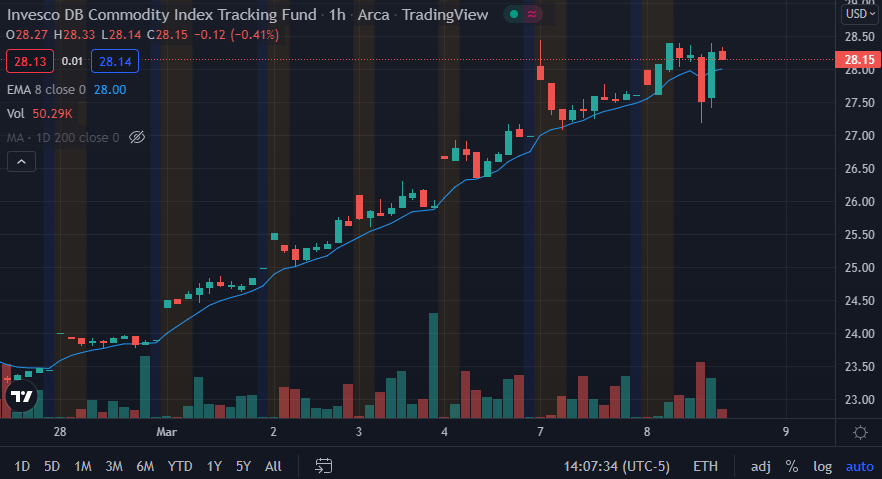Click the 1h interval label in title
The image size is (882, 479).
337,15
